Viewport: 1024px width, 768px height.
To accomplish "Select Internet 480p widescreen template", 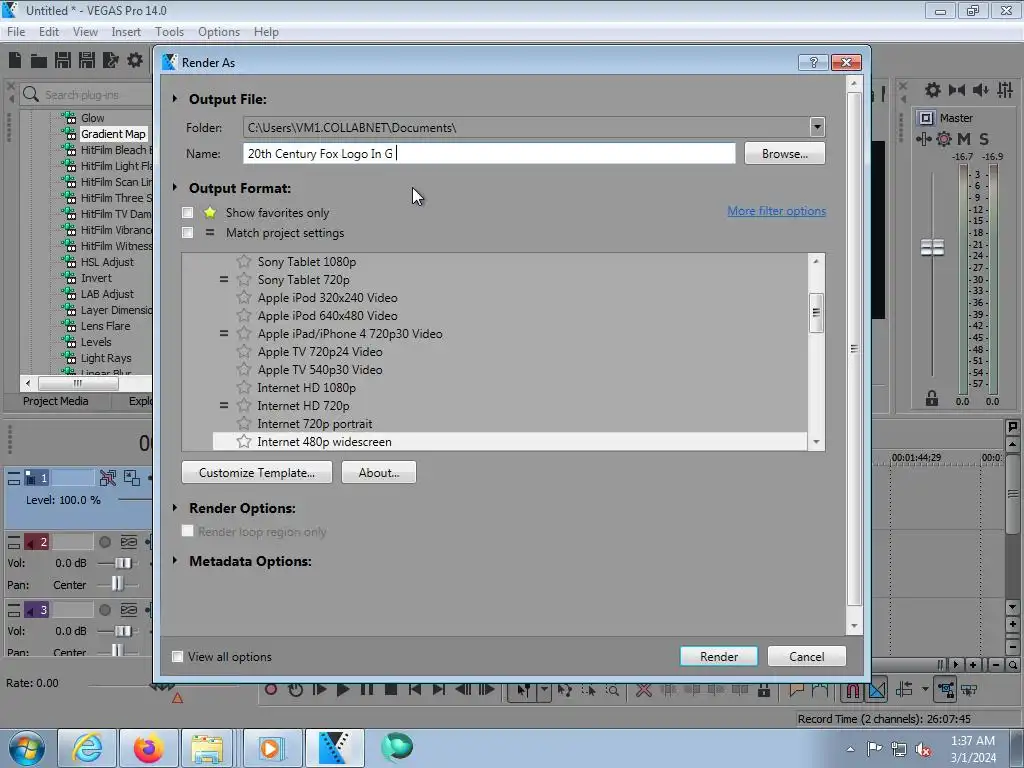I will 509,441.
